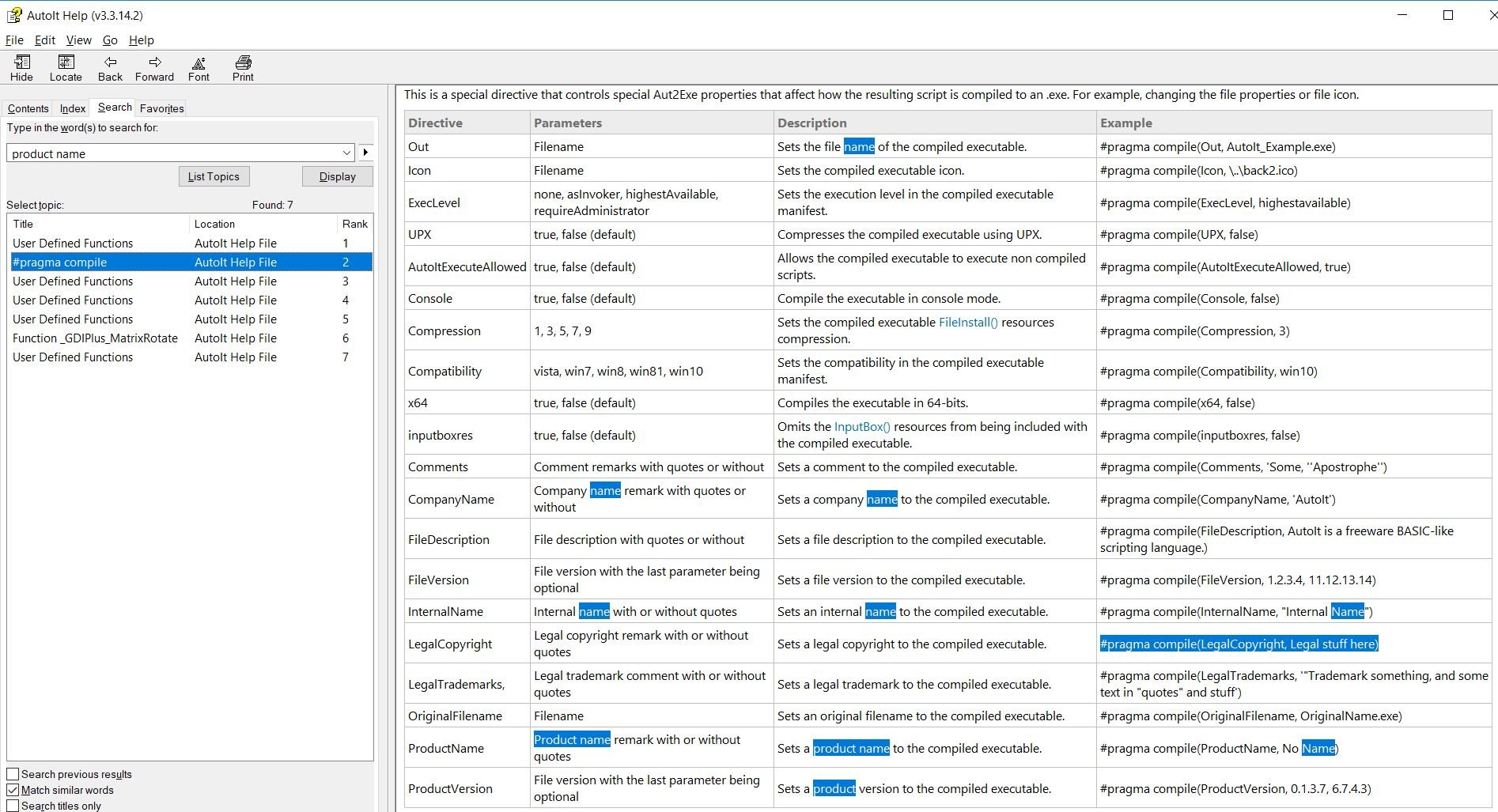Click the Display button
Screen dimensions: 1498x812
[338, 176]
